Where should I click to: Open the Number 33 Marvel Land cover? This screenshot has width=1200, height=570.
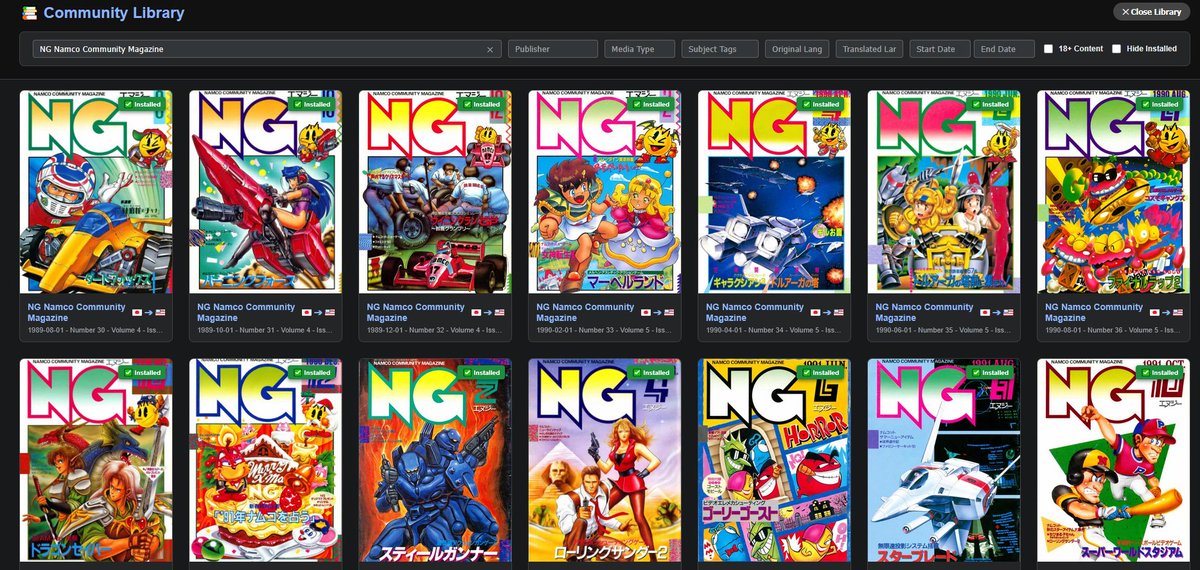click(x=605, y=191)
